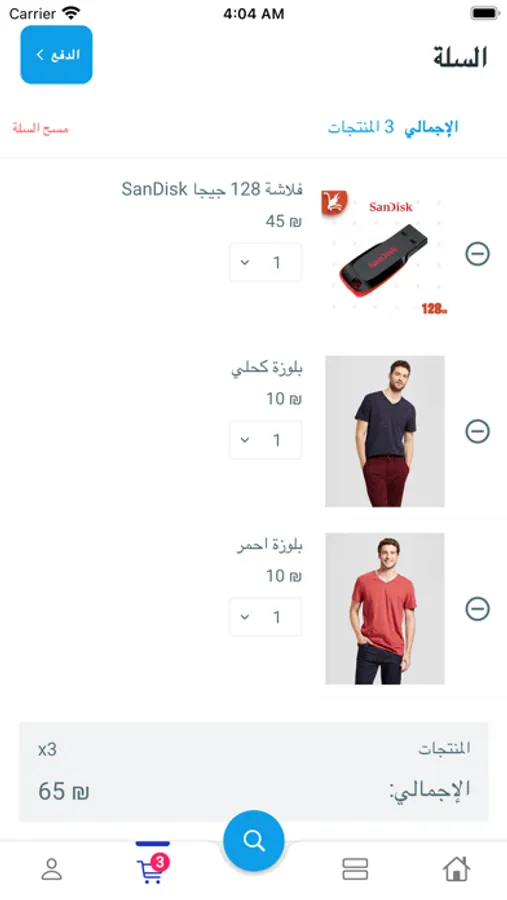Open search with blue magnifier button
The image size is (507, 900).
(x=253, y=841)
